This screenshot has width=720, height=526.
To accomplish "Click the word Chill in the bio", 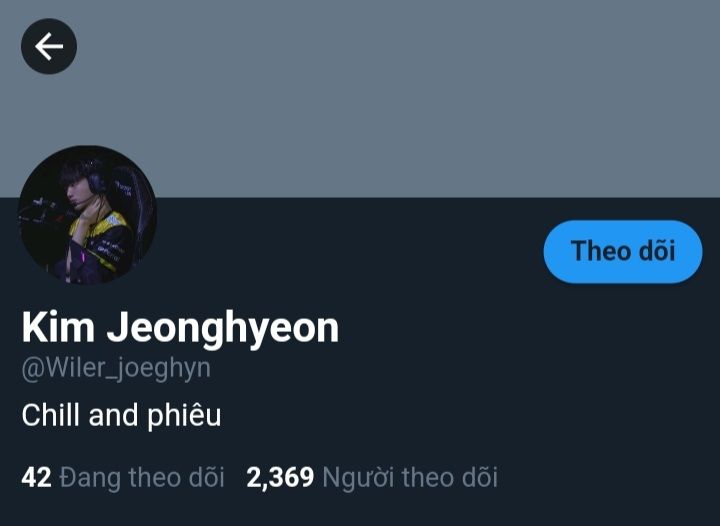I will click(51, 415).
